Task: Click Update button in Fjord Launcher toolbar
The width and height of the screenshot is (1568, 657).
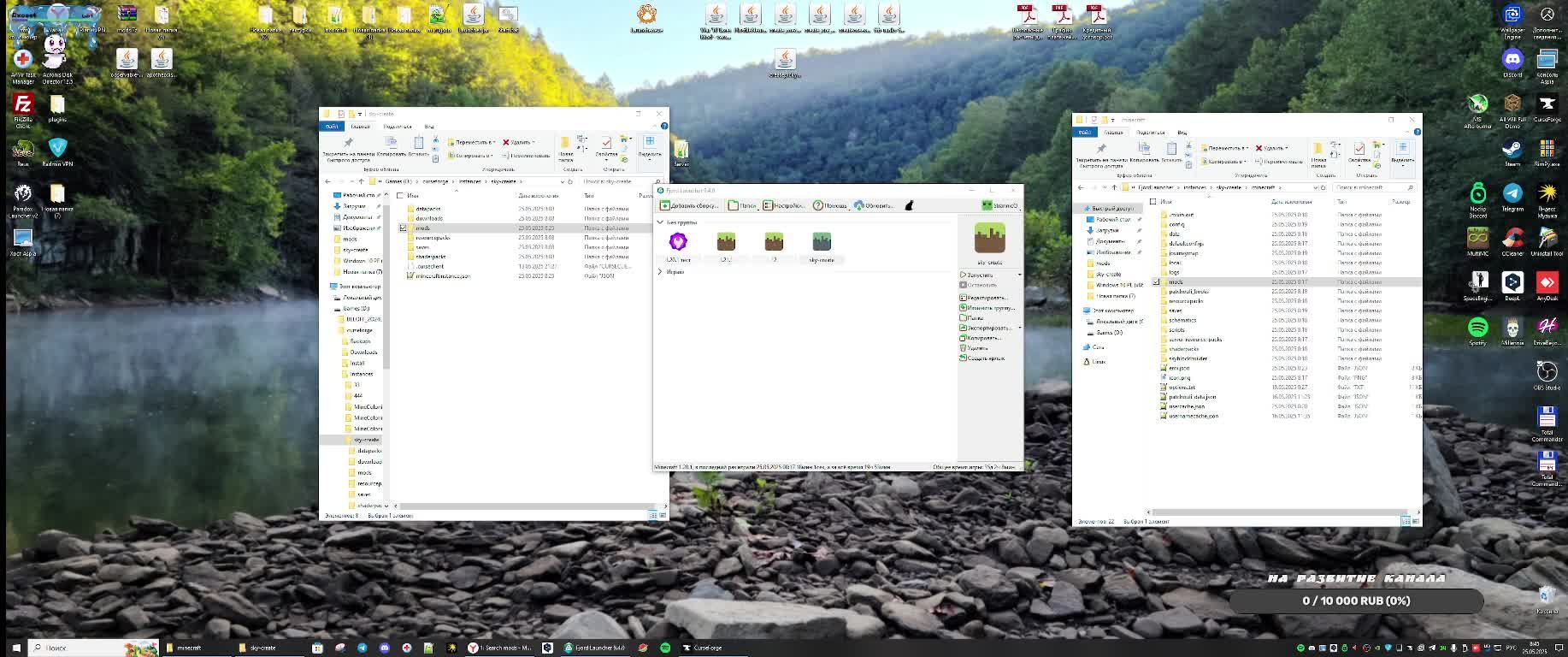Action: click(x=873, y=205)
